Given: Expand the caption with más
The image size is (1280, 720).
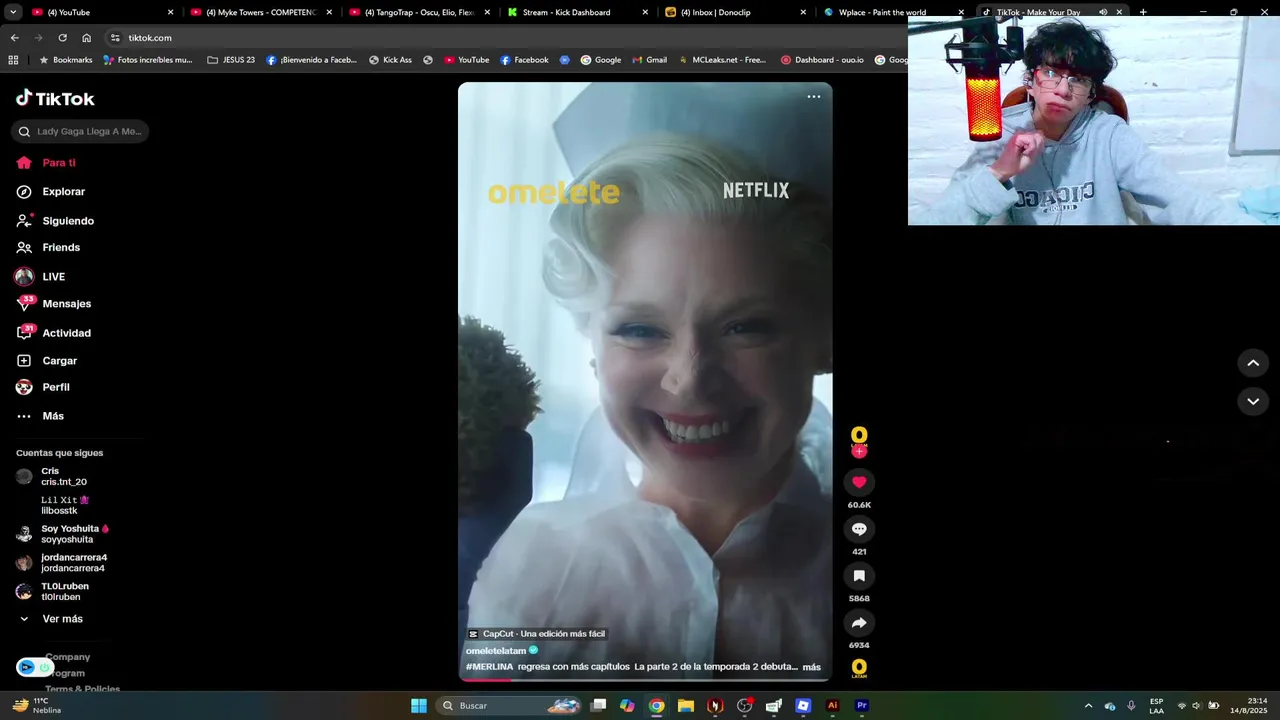Looking at the screenshot, I should point(812,667).
